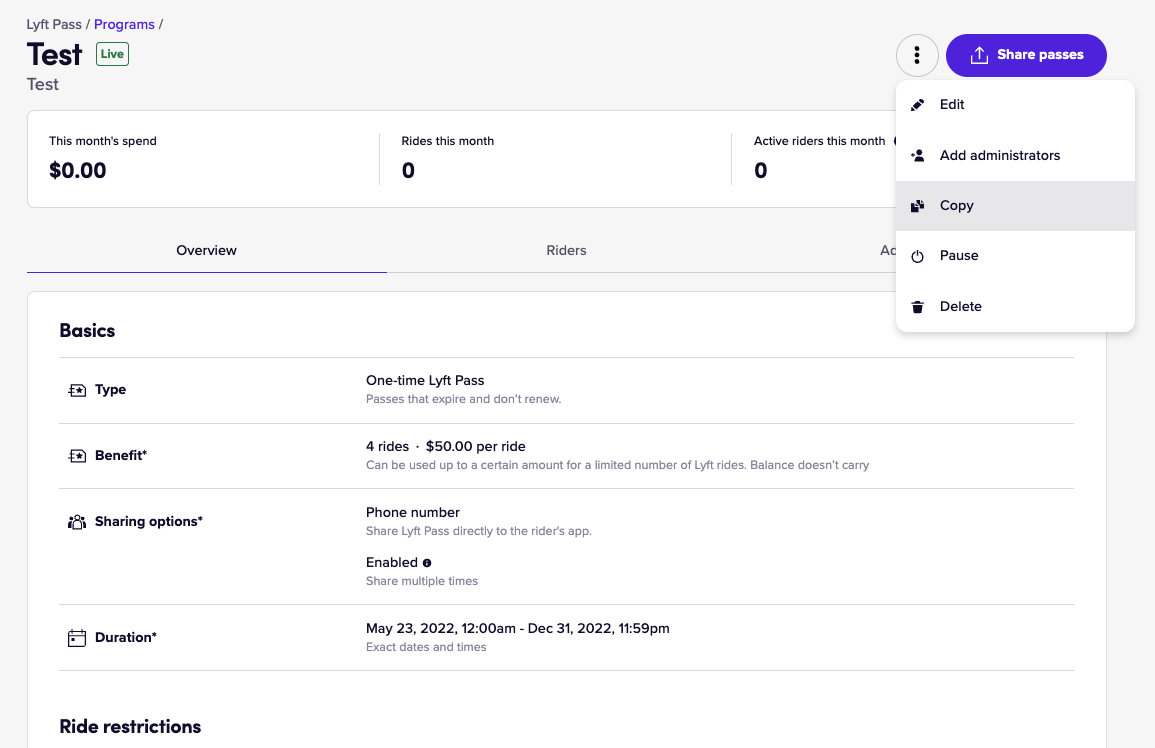Switch to the Overview tab
Screen dimensions: 1155x748
point(206,251)
